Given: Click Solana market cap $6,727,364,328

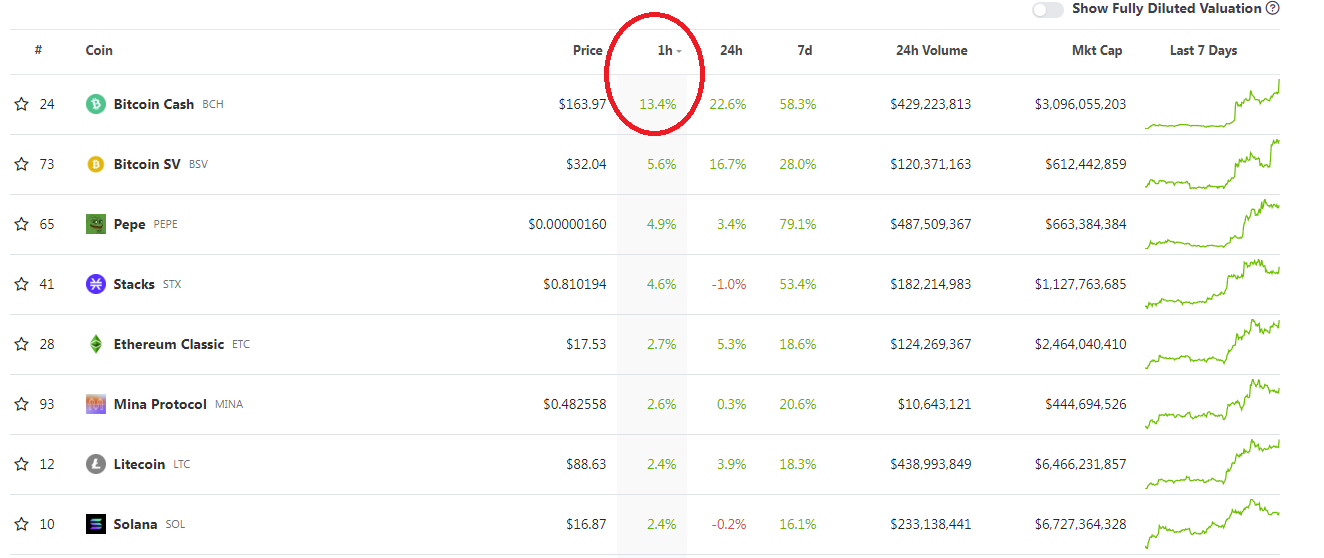Looking at the screenshot, I should pyautogui.click(x=1081, y=524).
